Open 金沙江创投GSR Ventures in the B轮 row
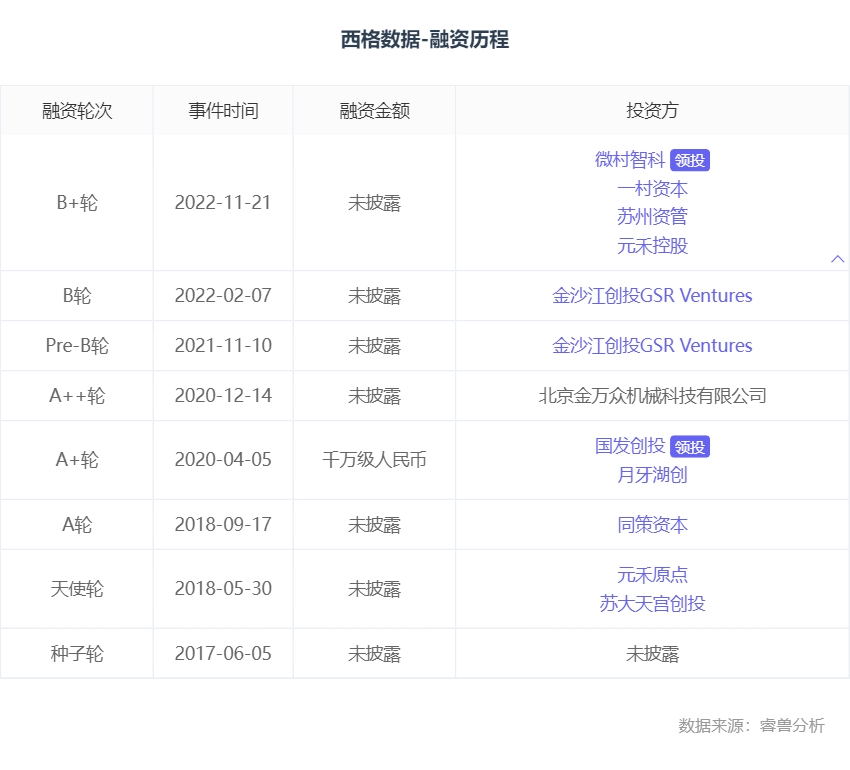Viewport: 850px width, 770px height. click(652, 296)
